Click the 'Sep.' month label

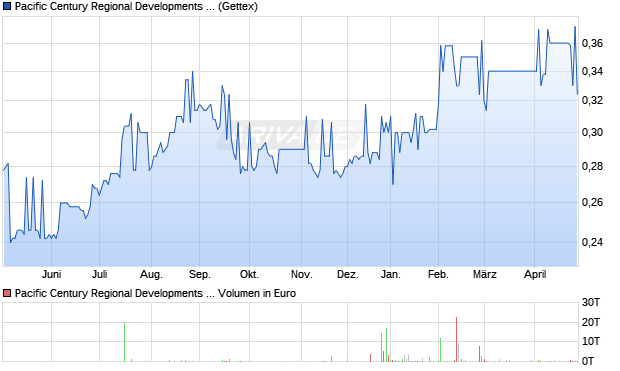200,274
